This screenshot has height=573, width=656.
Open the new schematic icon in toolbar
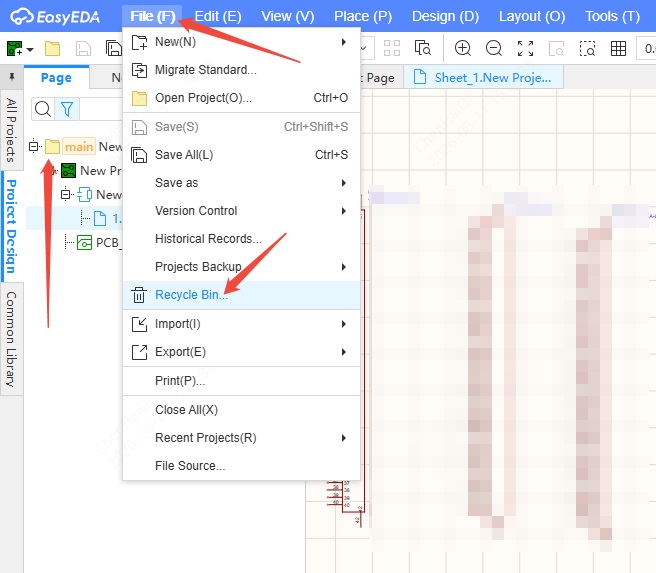[15, 49]
